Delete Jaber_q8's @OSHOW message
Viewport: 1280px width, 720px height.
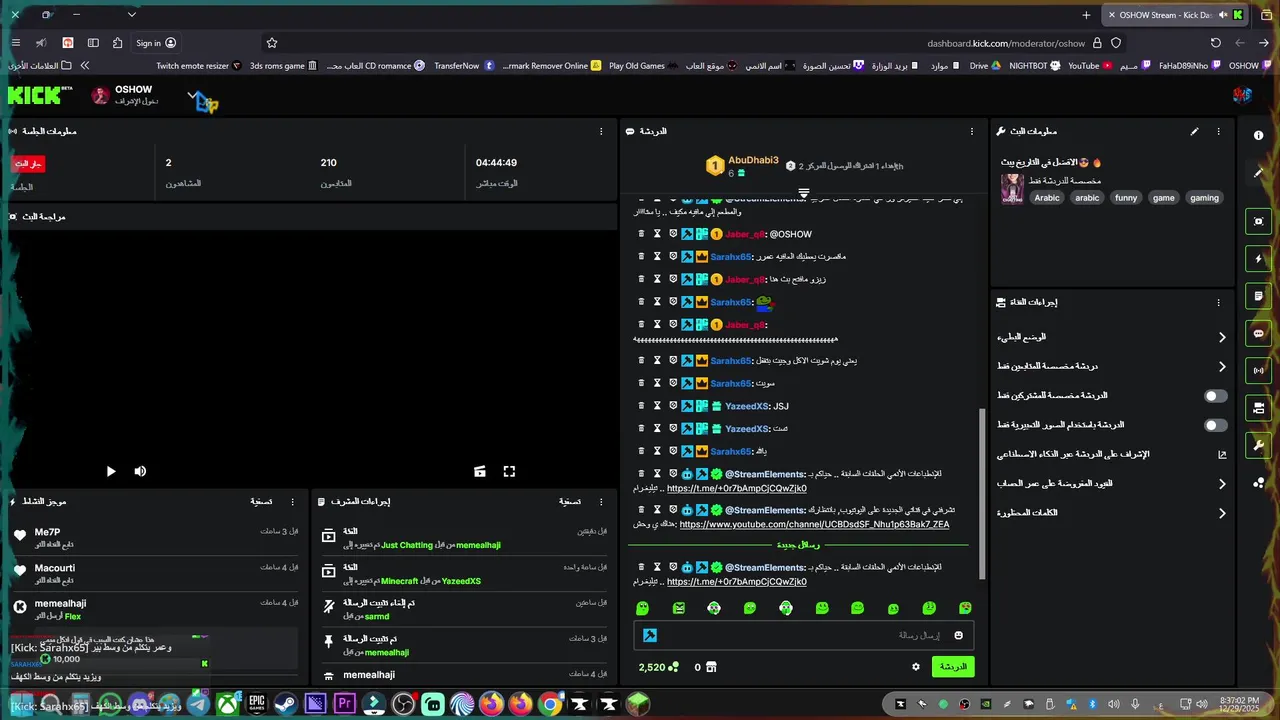pyautogui.click(x=641, y=234)
